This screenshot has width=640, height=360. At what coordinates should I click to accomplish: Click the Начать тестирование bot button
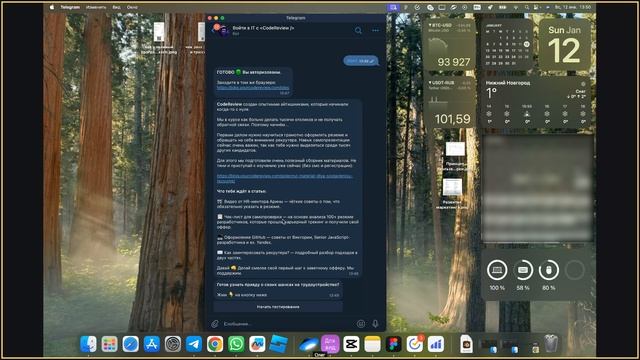[278, 307]
